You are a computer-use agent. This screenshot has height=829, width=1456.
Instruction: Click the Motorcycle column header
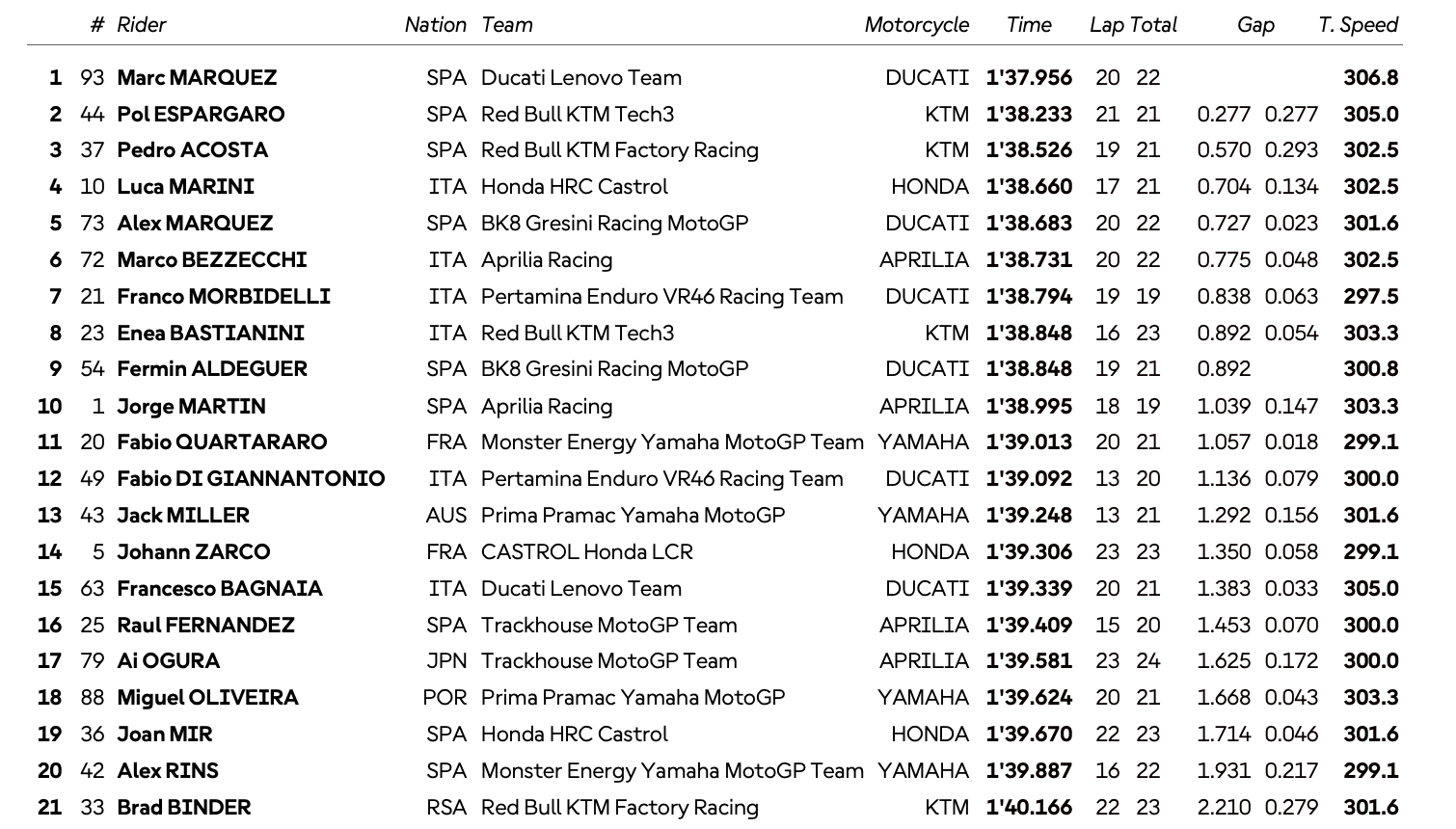point(916,25)
